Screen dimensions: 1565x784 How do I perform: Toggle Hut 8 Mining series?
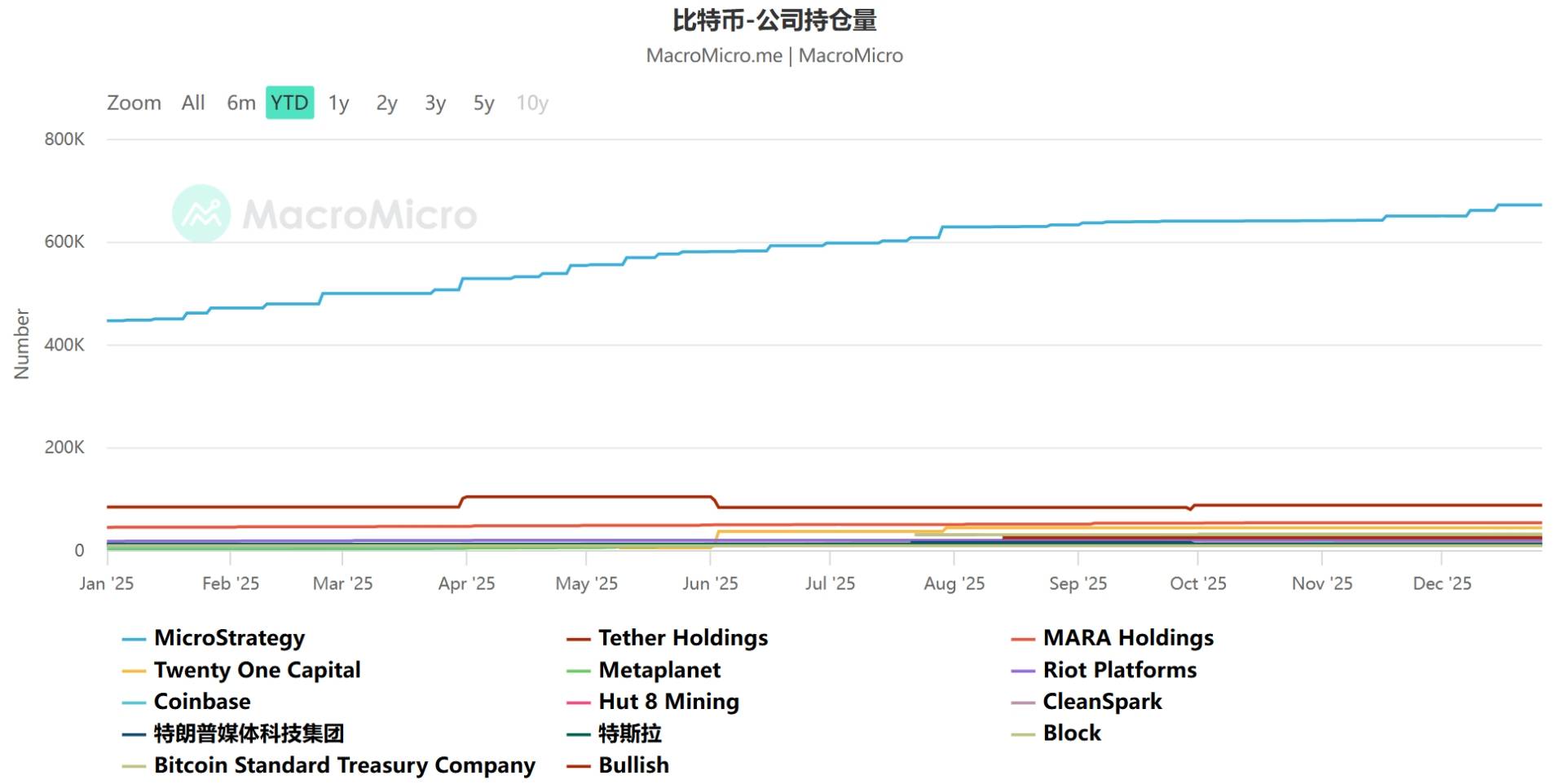point(668,702)
